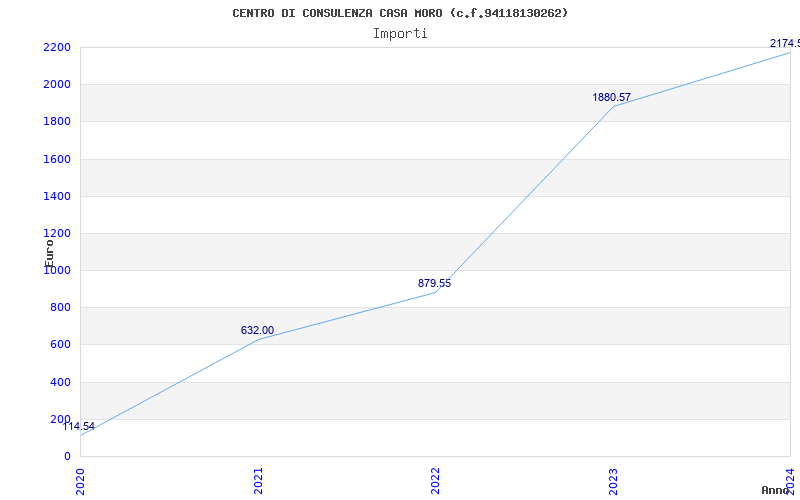This screenshot has height=500, width=800.
Task: Click the 400 y-axis tick label
Action: (60, 382)
